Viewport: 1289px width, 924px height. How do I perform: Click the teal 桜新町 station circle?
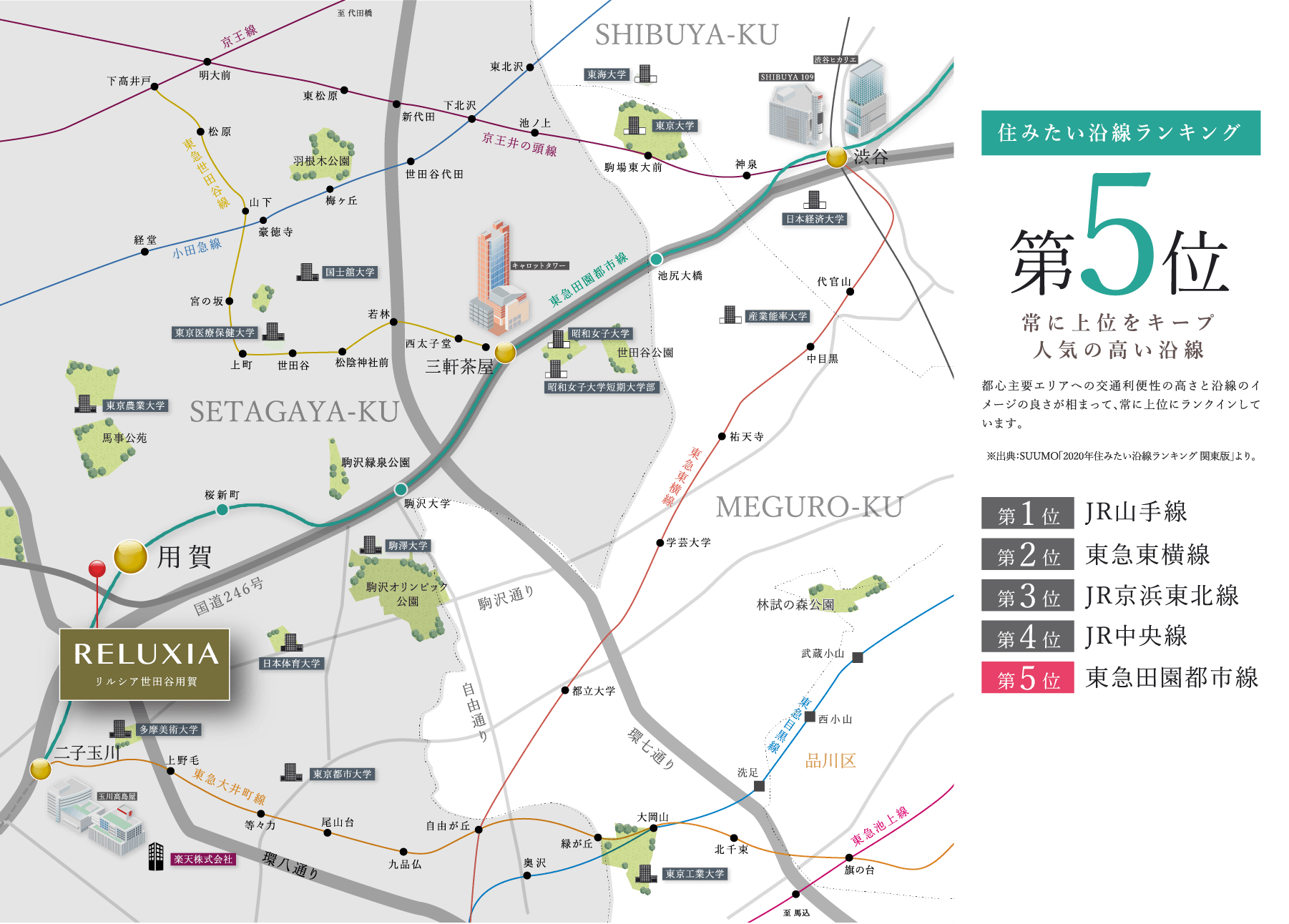point(222,509)
